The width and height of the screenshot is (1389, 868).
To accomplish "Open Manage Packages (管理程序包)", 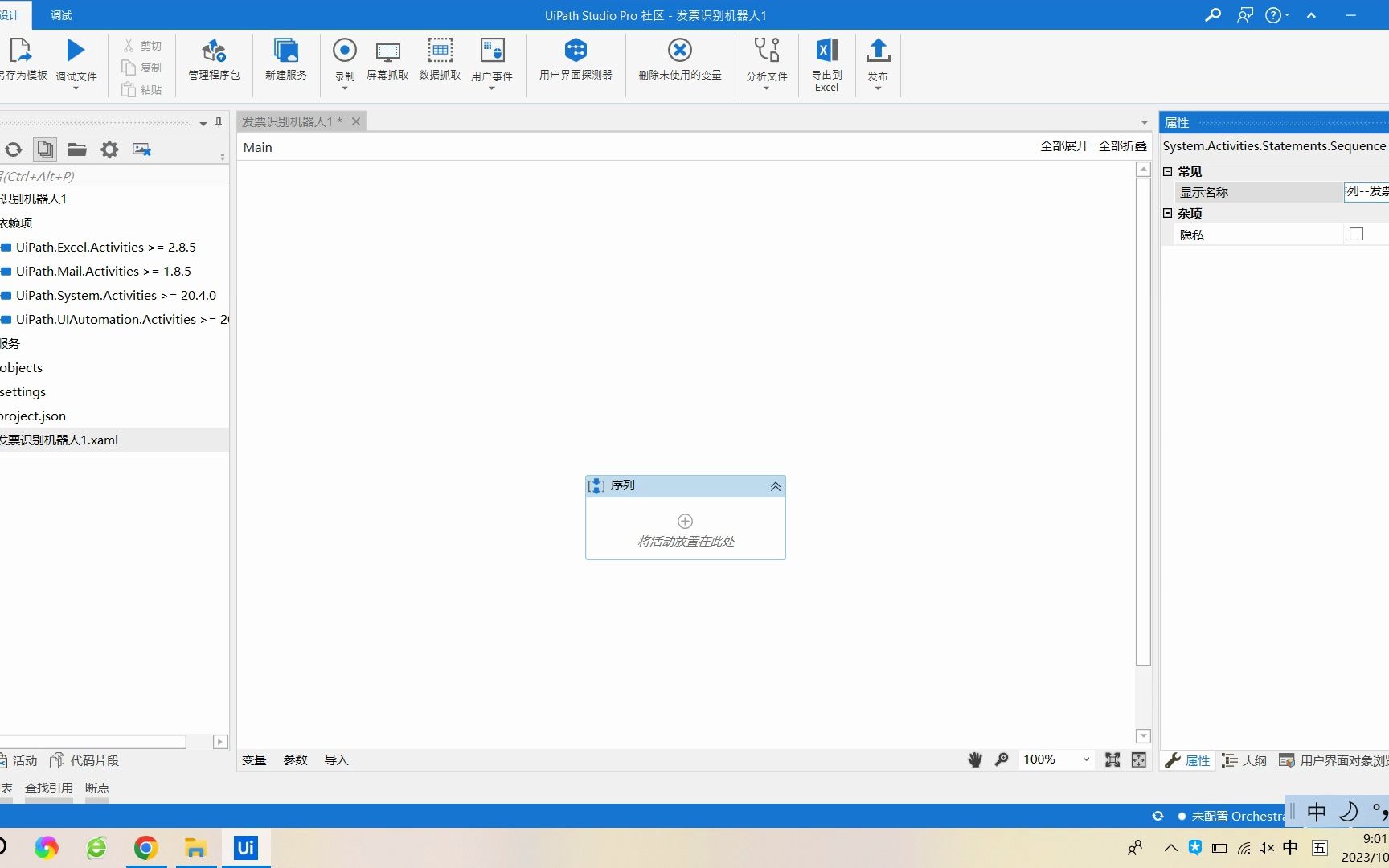I will pos(214,59).
